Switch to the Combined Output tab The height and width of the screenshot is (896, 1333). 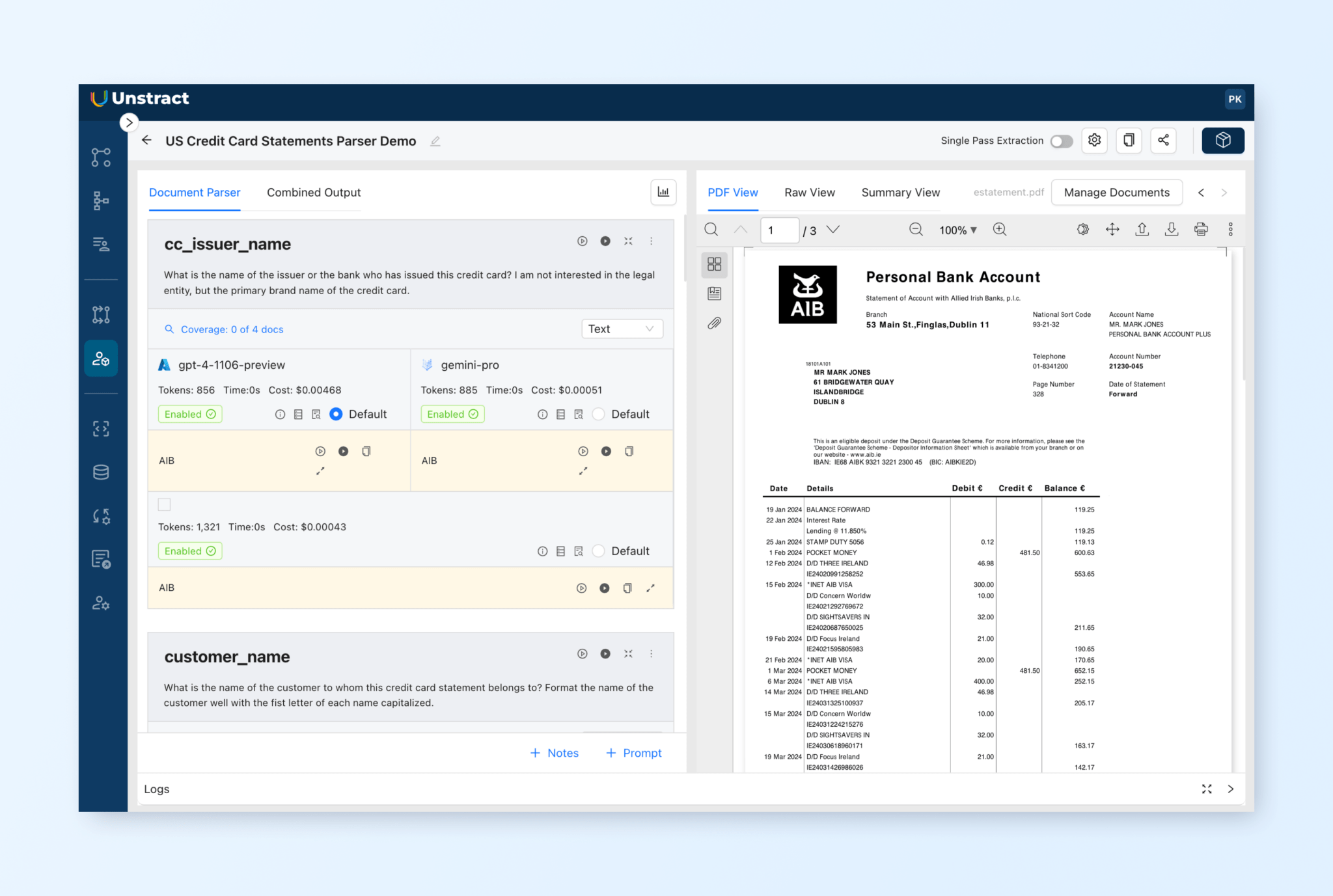coord(313,193)
